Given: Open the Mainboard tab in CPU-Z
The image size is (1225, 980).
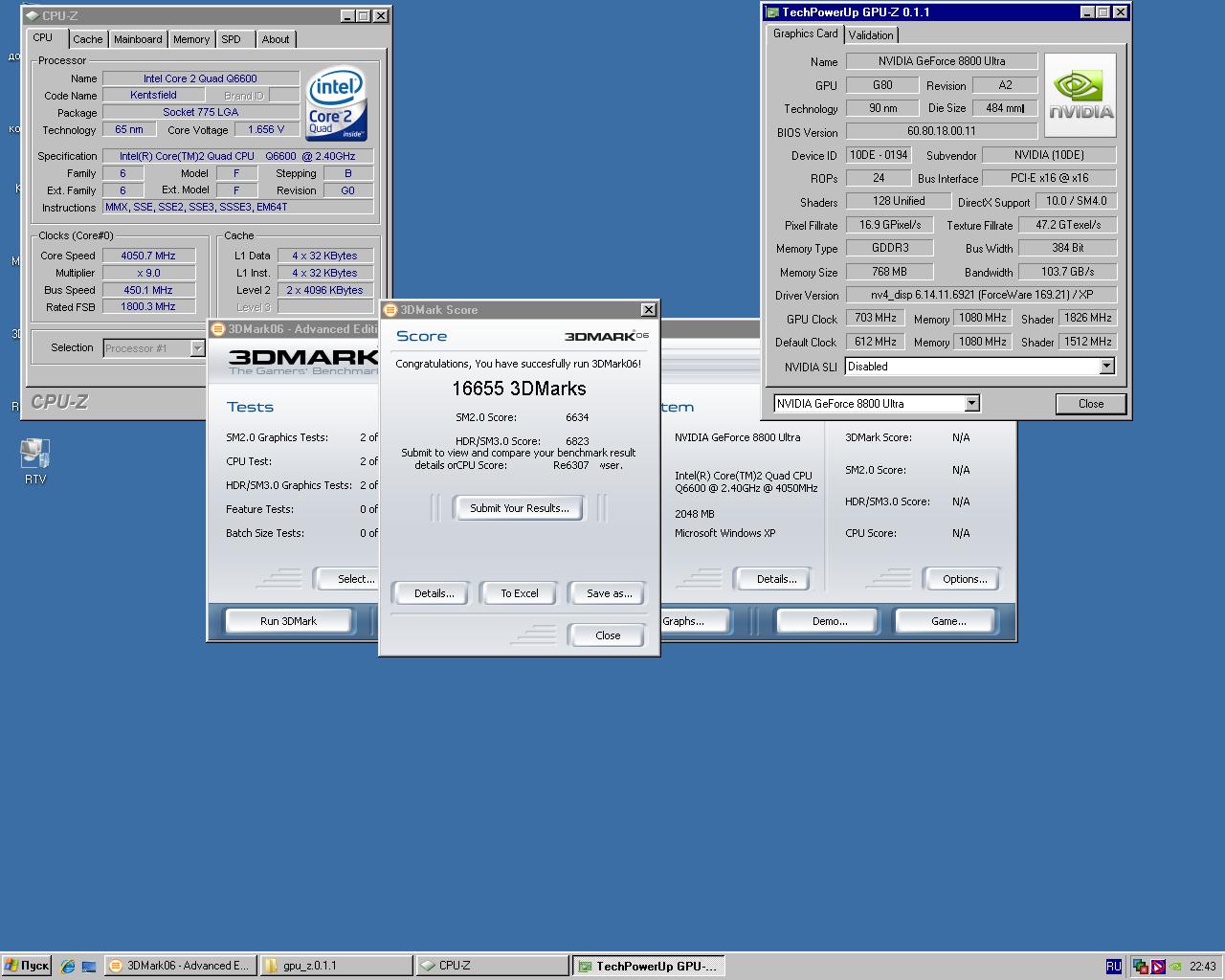Looking at the screenshot, I should 138,39.
